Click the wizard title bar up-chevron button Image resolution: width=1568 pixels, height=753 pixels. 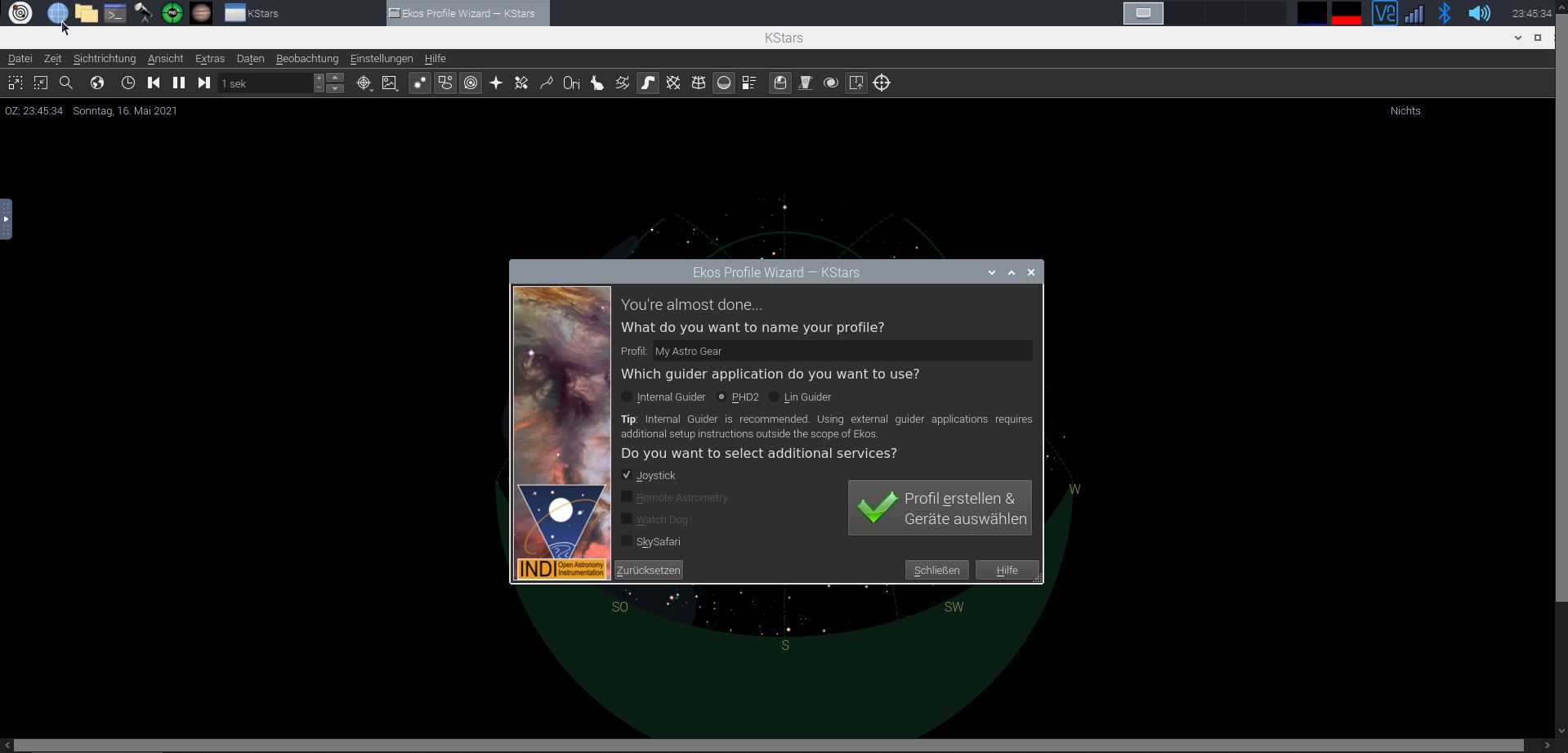[x=1012, y=272]
